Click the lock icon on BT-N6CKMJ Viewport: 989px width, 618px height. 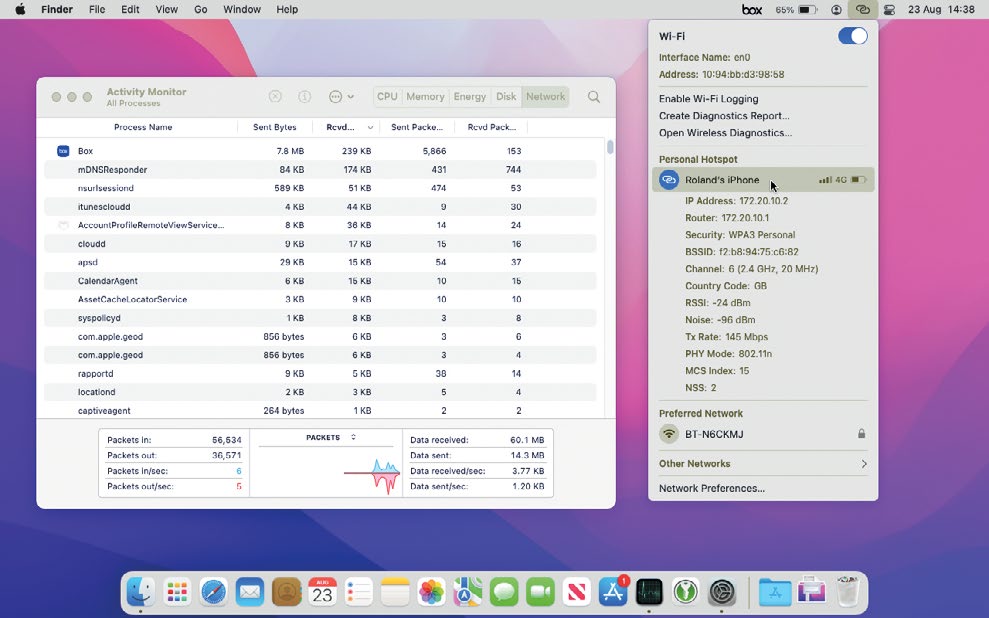(861, 434)
